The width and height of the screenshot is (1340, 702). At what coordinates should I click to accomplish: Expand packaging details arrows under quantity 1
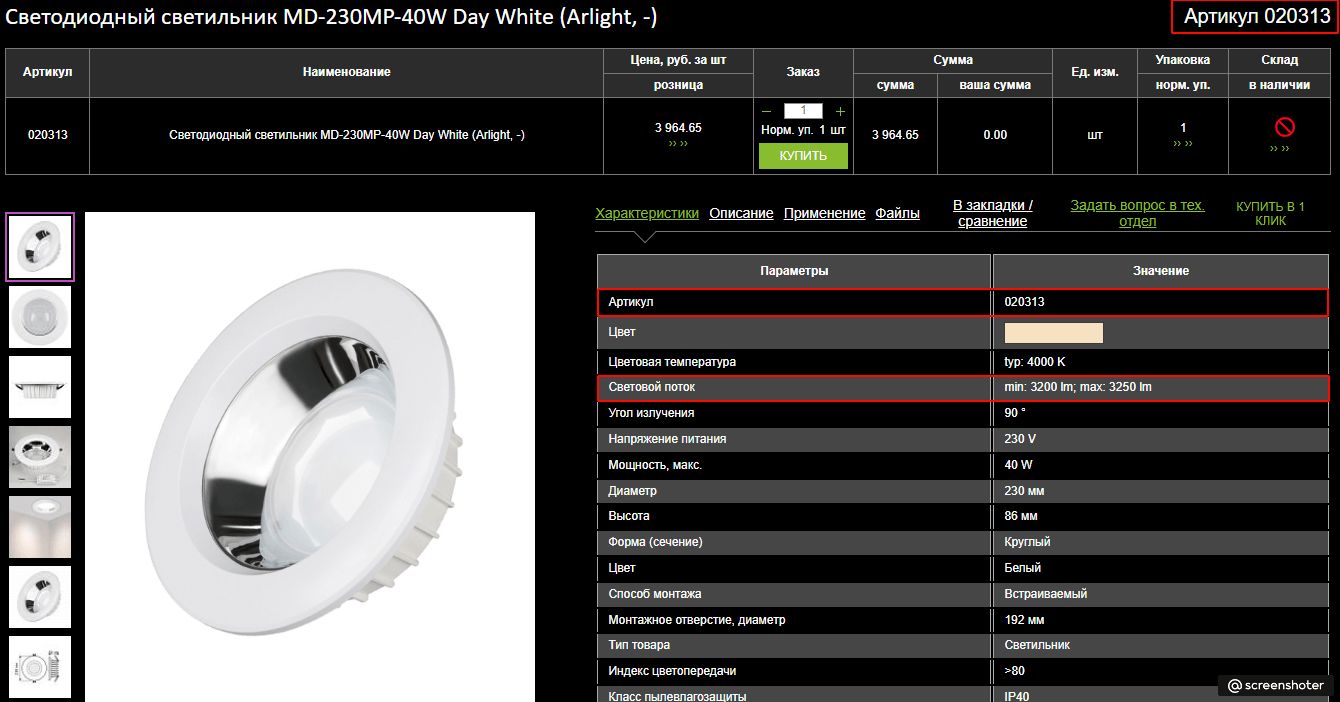[1183, 144]
